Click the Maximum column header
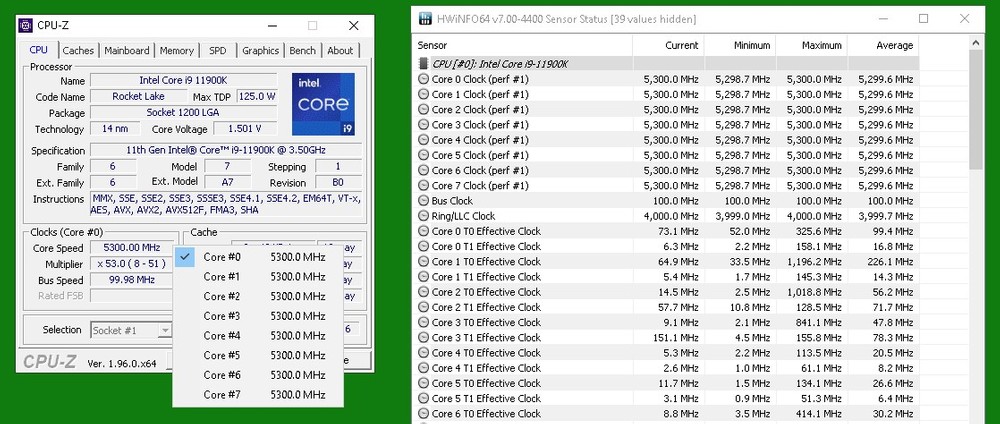Screen dimensions: 1000x424 click(x=812, y=45)
